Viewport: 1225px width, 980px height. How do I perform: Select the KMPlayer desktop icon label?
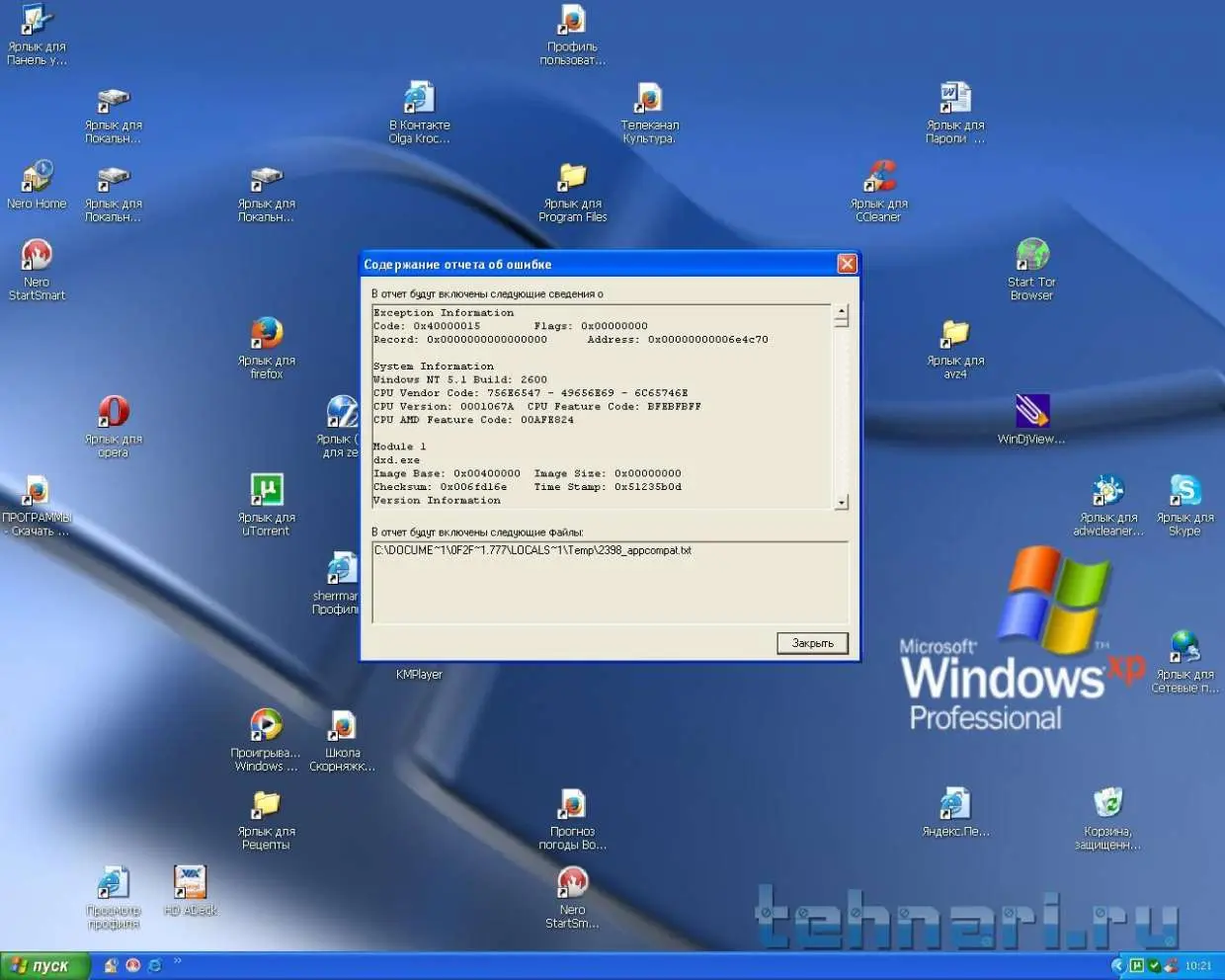click(419, 675)
